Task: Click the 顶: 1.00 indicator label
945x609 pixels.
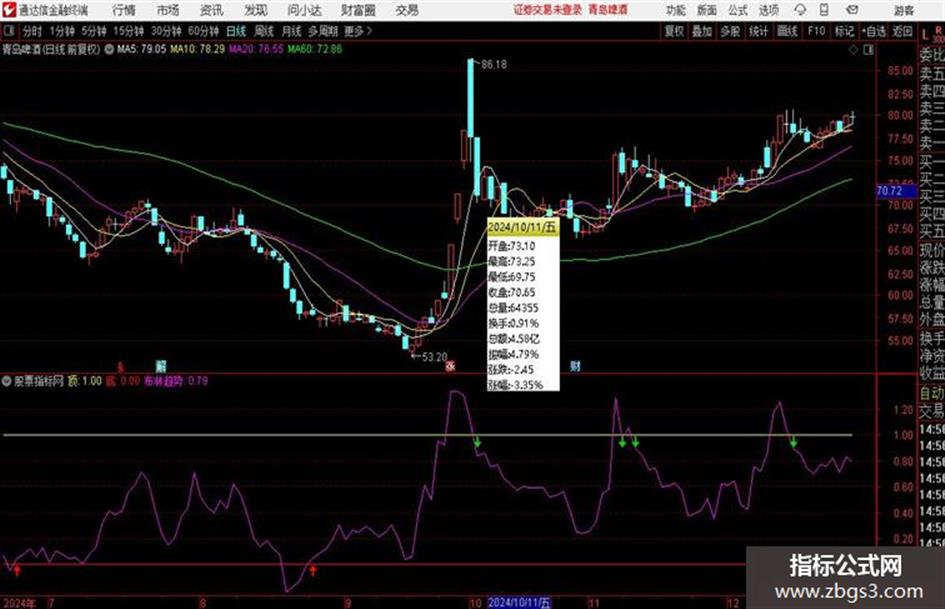Action: pyautogui.click(x=84, y=381)
